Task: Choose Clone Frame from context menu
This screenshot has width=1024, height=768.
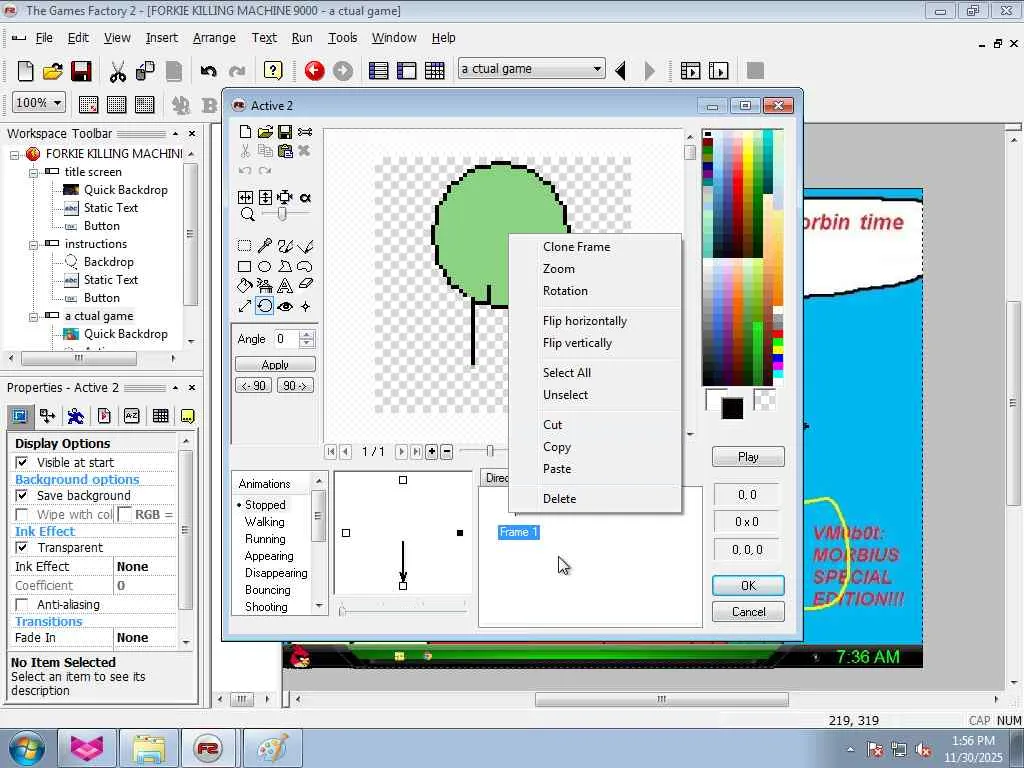Action: coord(576,247)
